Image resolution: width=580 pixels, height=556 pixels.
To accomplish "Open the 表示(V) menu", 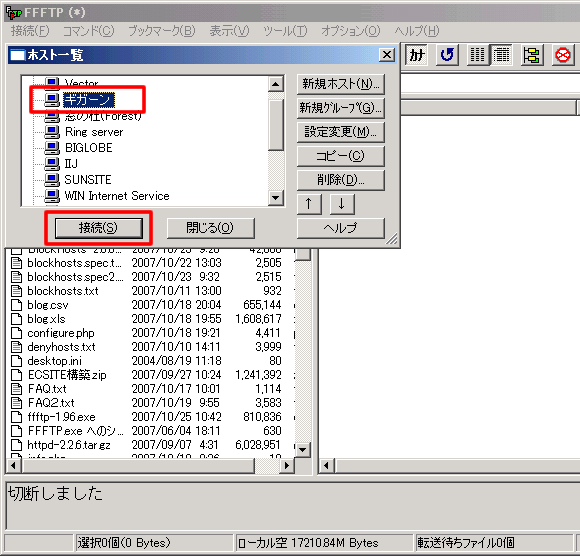I will click(229, 31).
